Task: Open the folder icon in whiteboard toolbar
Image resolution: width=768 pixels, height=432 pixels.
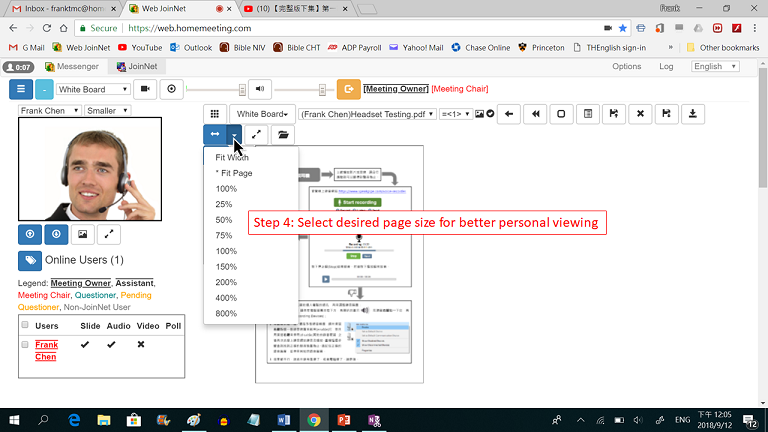Action: (x=283, y=134)
